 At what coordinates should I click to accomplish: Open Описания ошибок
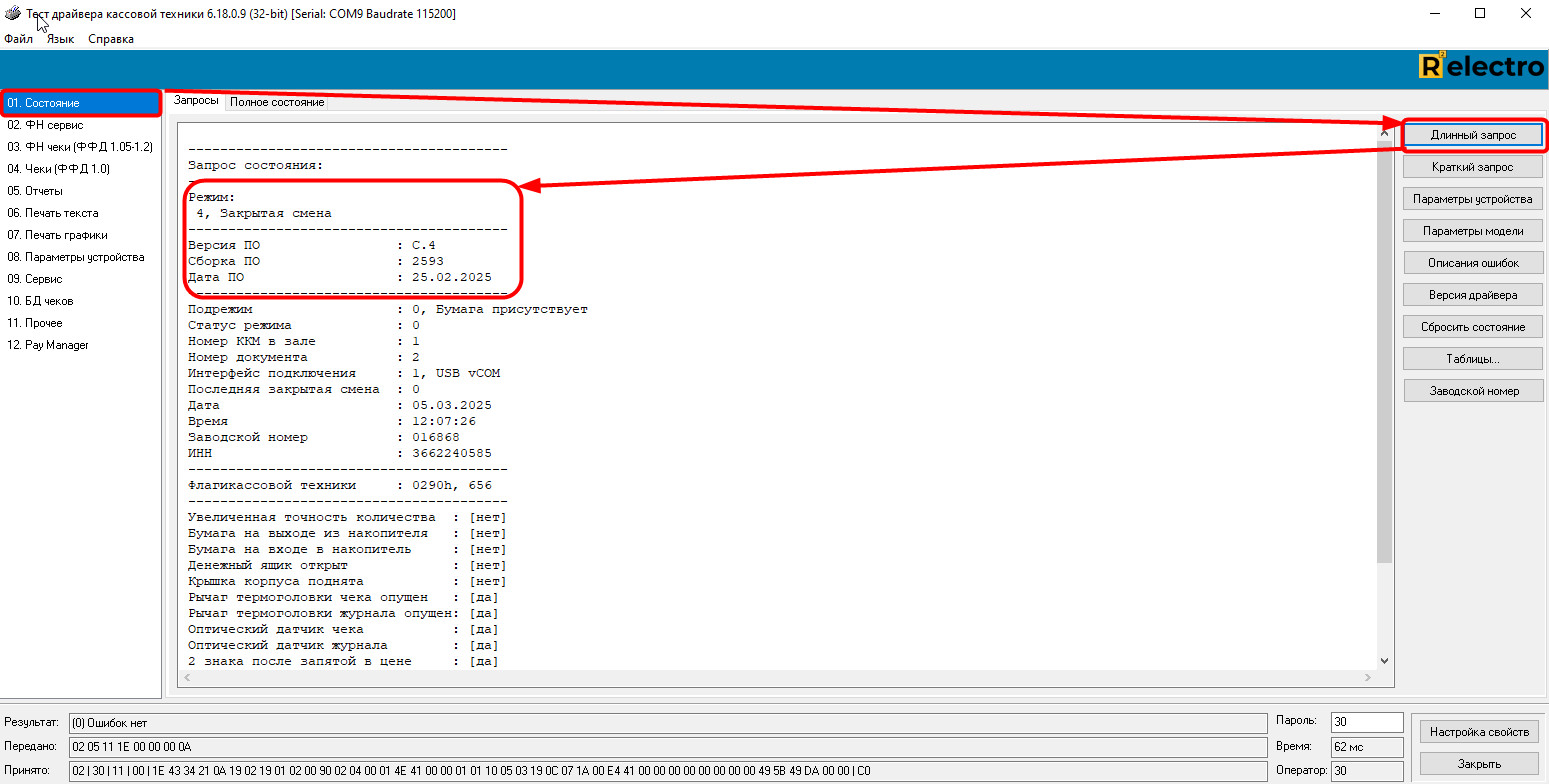(1472, 263)
